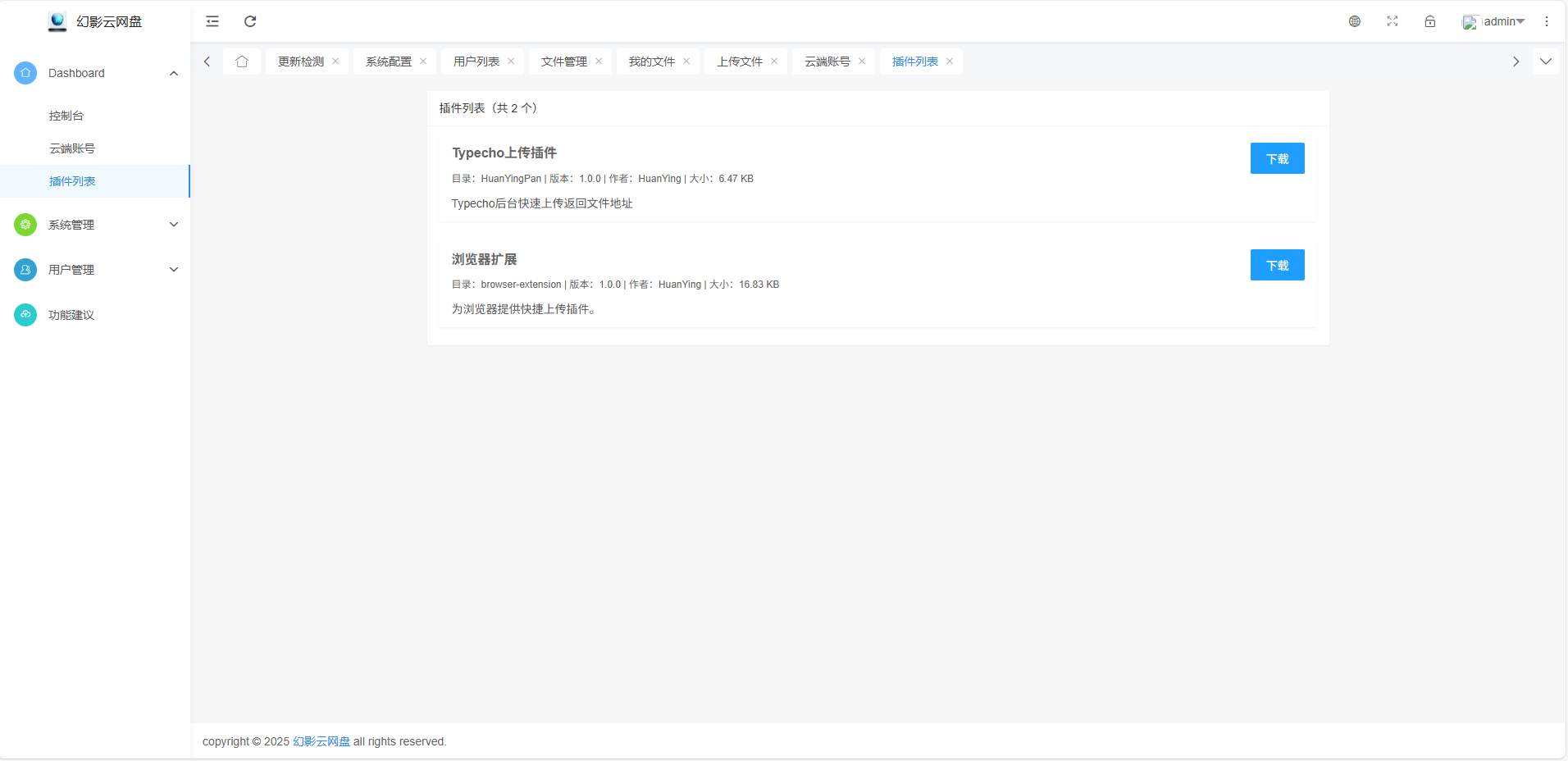Download the Typecho上传插件 plugin
The width and height of the screenshot is (1568, 761).
coord(1277,158)
